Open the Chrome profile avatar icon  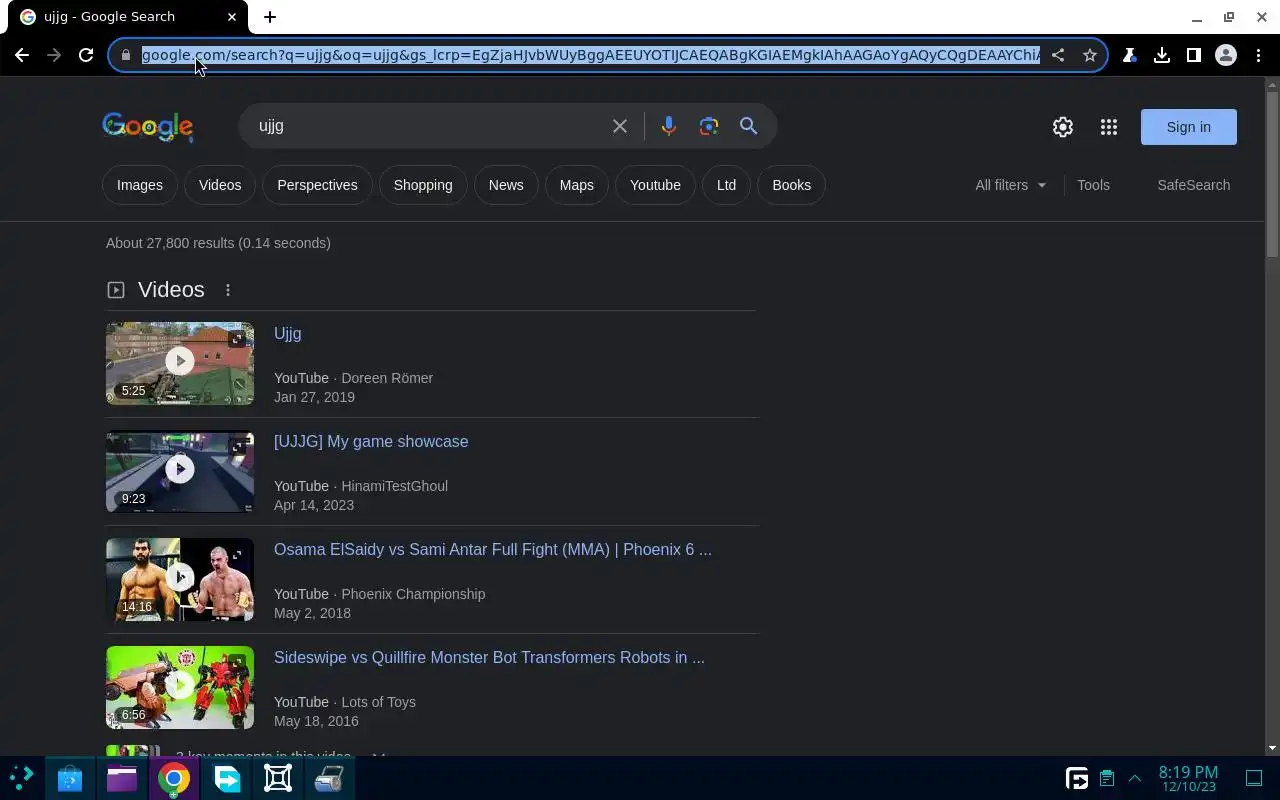pos(1226,55)
